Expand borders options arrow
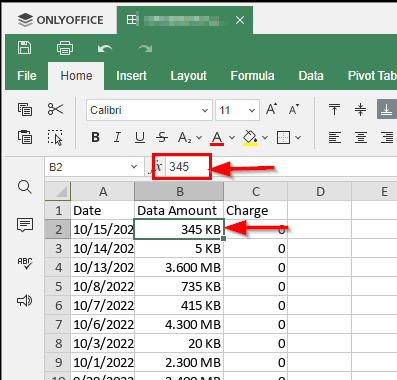397x380 pixels. click(x=298, y=138)
